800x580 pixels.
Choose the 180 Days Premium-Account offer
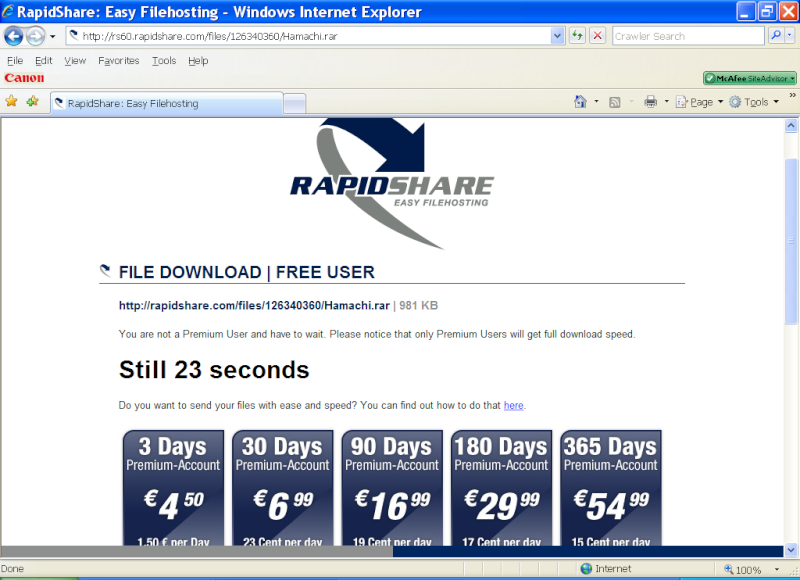click(501, 488)
